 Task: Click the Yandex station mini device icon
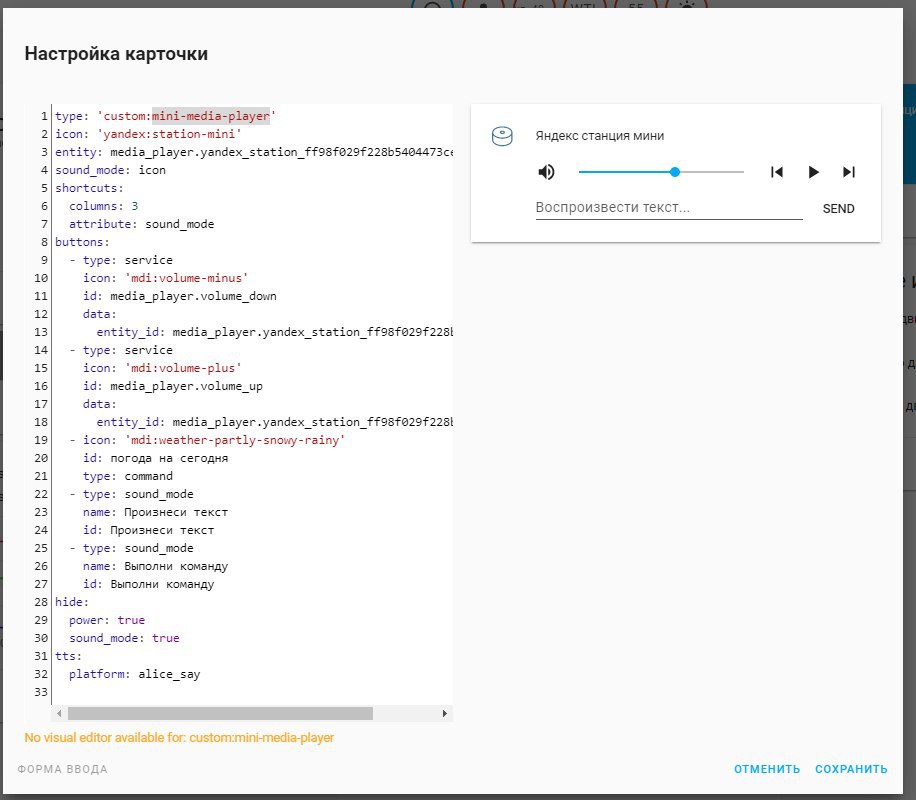[502, 136]
